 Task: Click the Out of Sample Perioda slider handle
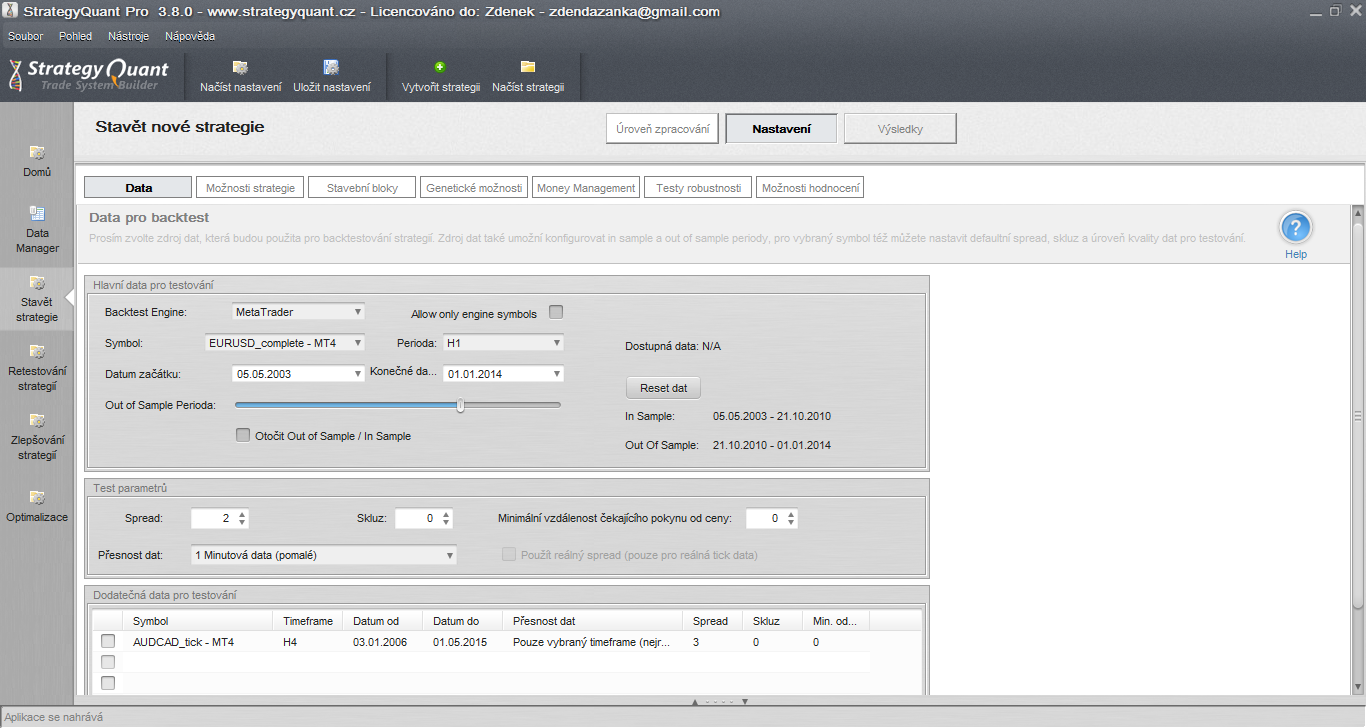[460, 405]
